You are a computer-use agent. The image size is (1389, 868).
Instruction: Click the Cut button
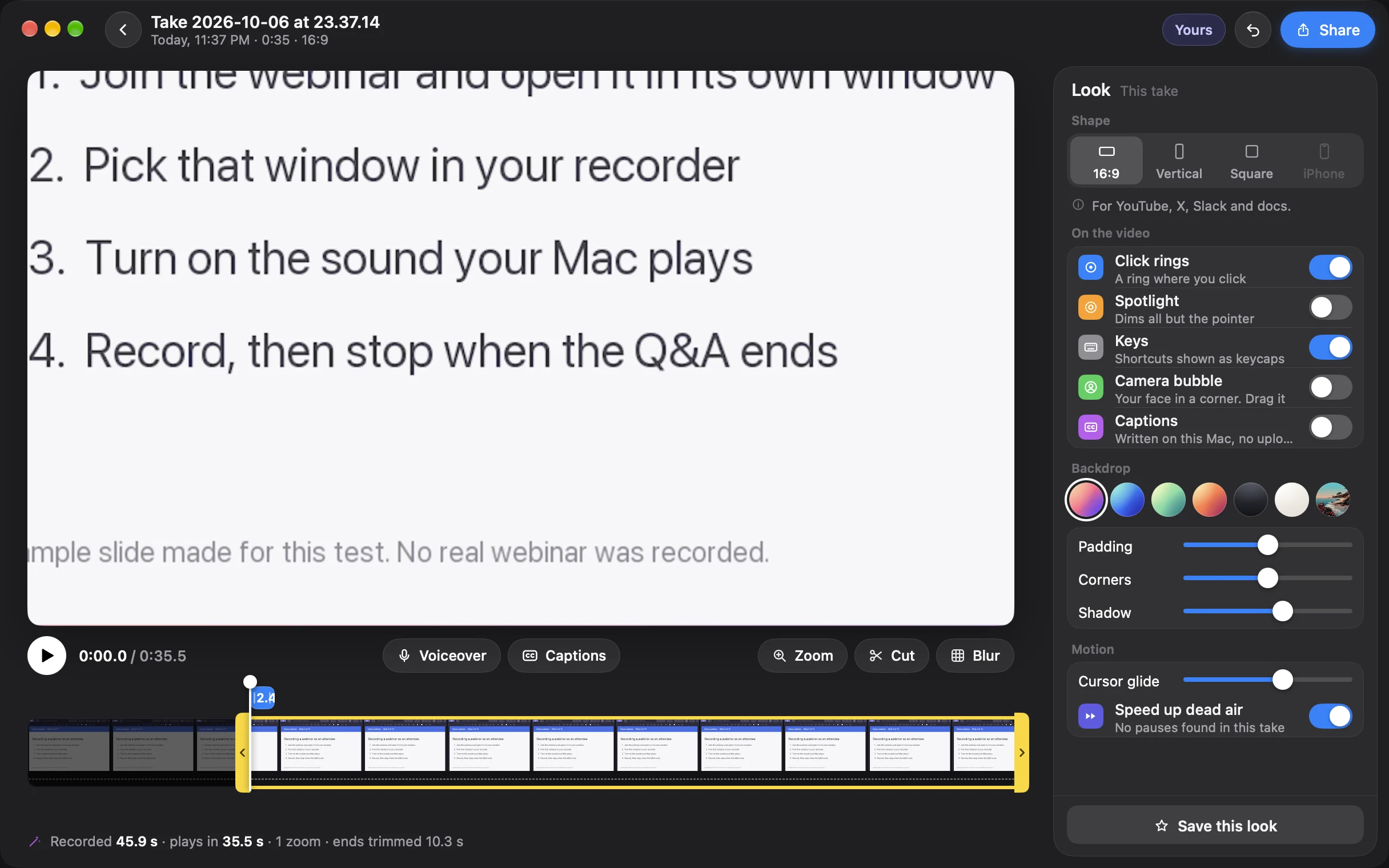pos(892,656)
